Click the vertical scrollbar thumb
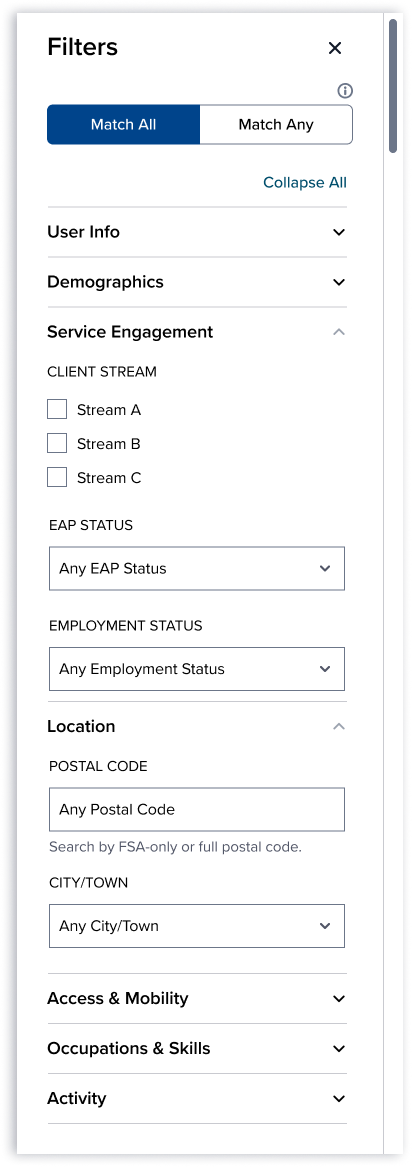 (x=393, y=86)
